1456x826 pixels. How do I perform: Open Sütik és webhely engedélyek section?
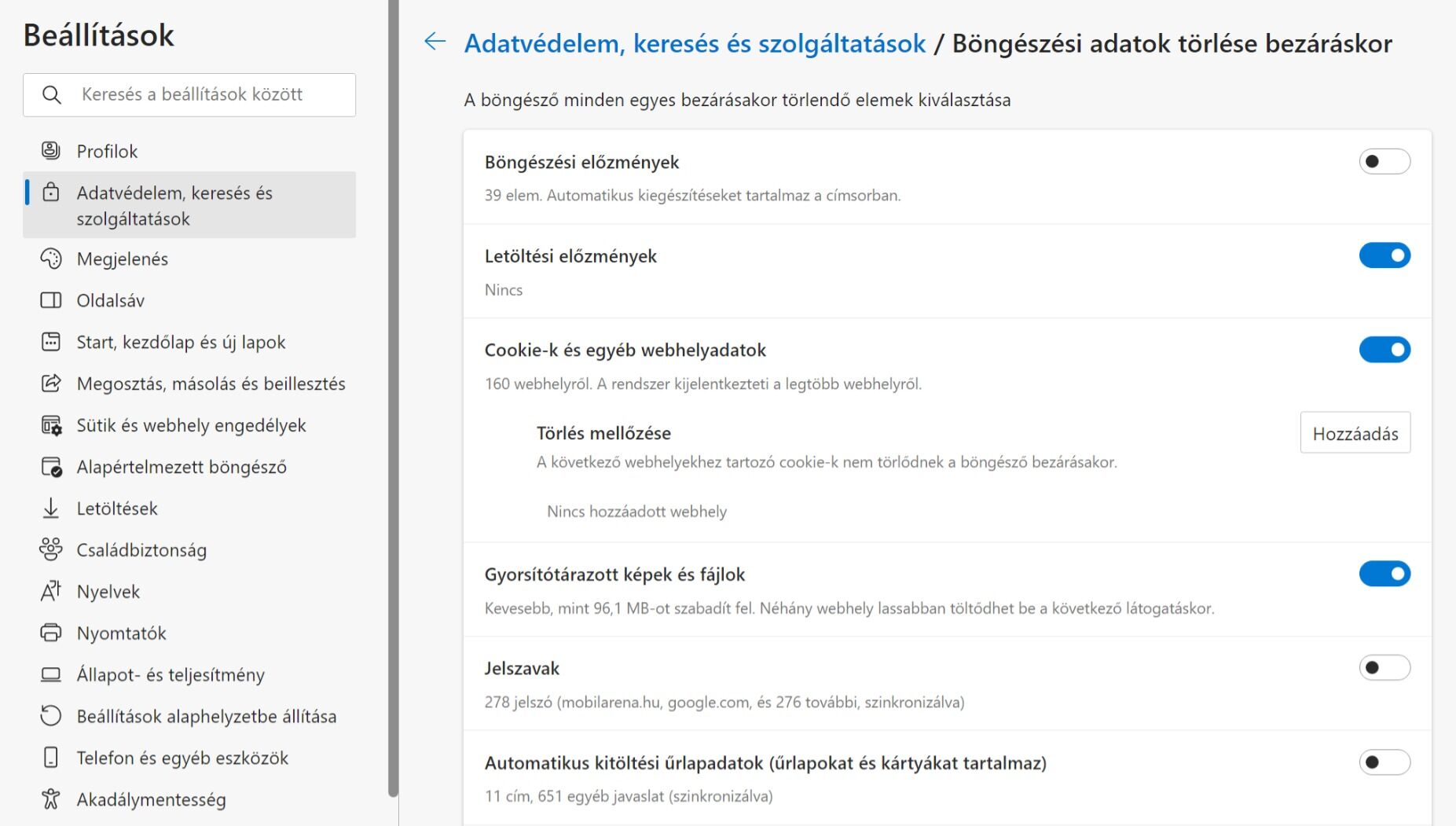click(x=189, y=425)
